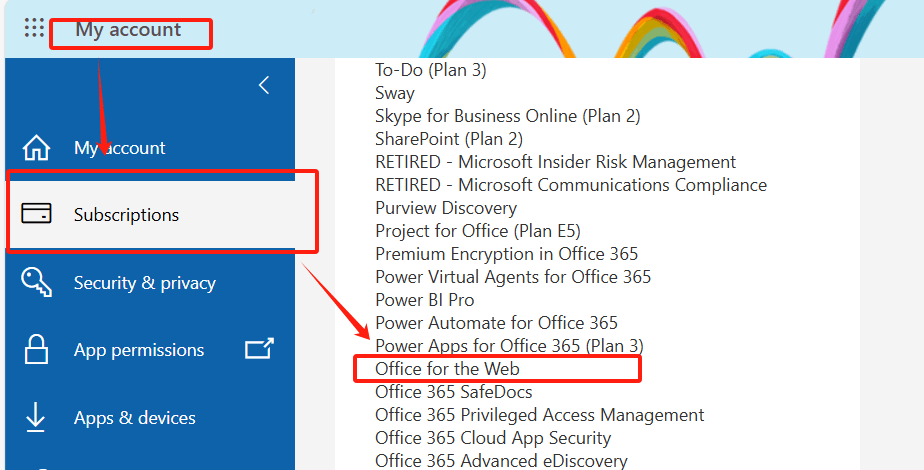The width and height of the screenshot is (924, 470).
Task: Select Office 365 Advanced eDiscovery
Action: click(501, 461)
